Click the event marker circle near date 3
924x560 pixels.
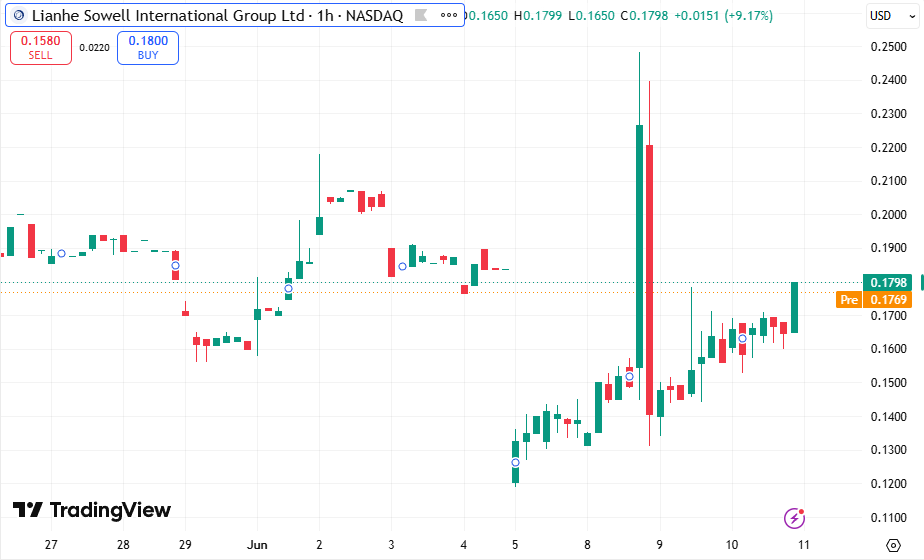tap(402, 266)
